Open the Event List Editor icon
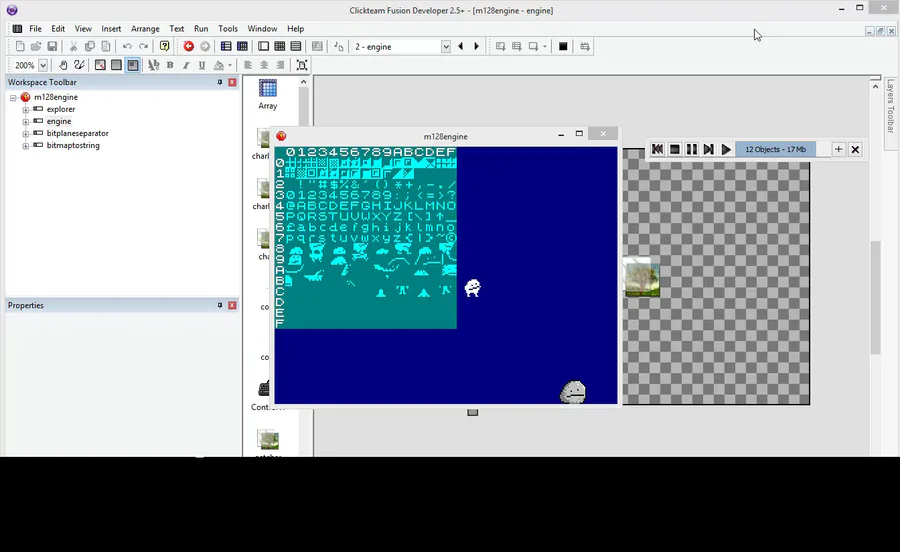The height and width of the screenshot is (552, 900). (x=296, y=46)
